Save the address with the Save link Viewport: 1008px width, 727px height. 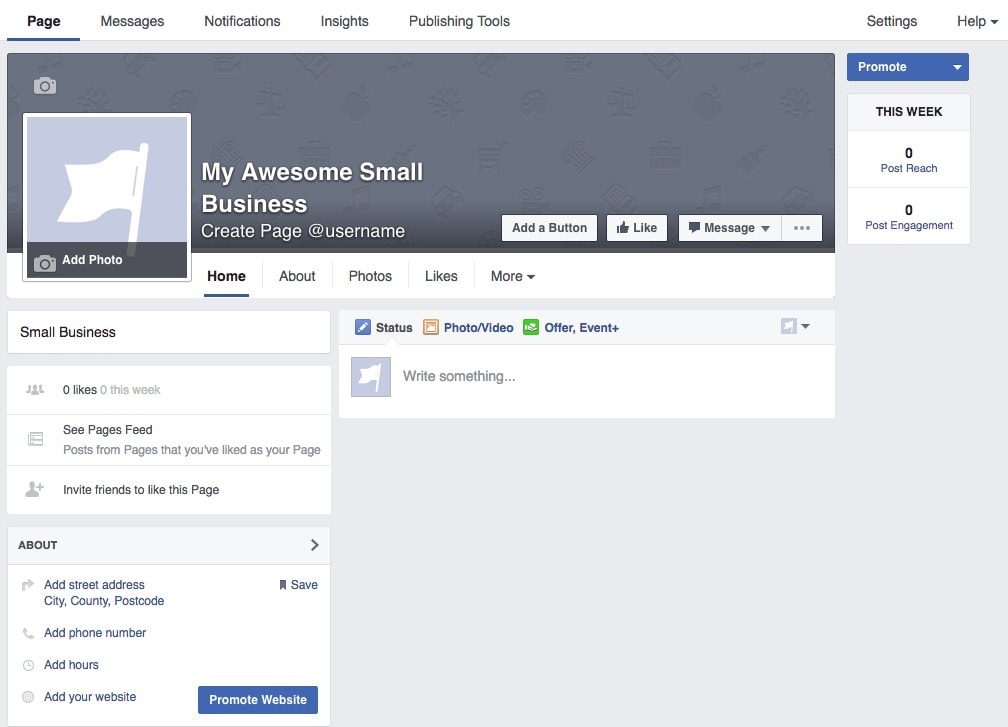[x=299, y=585]
